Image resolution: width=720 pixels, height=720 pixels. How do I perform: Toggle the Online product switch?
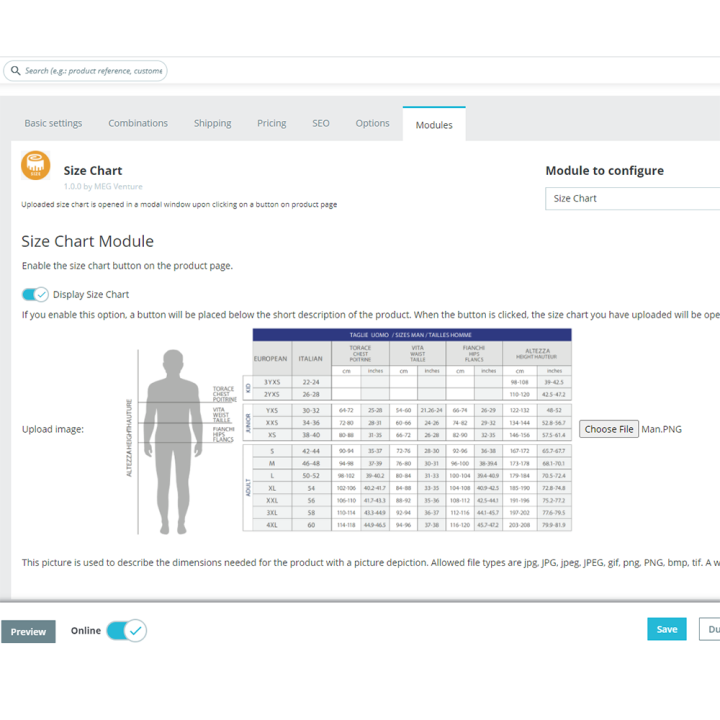point(127,630)
